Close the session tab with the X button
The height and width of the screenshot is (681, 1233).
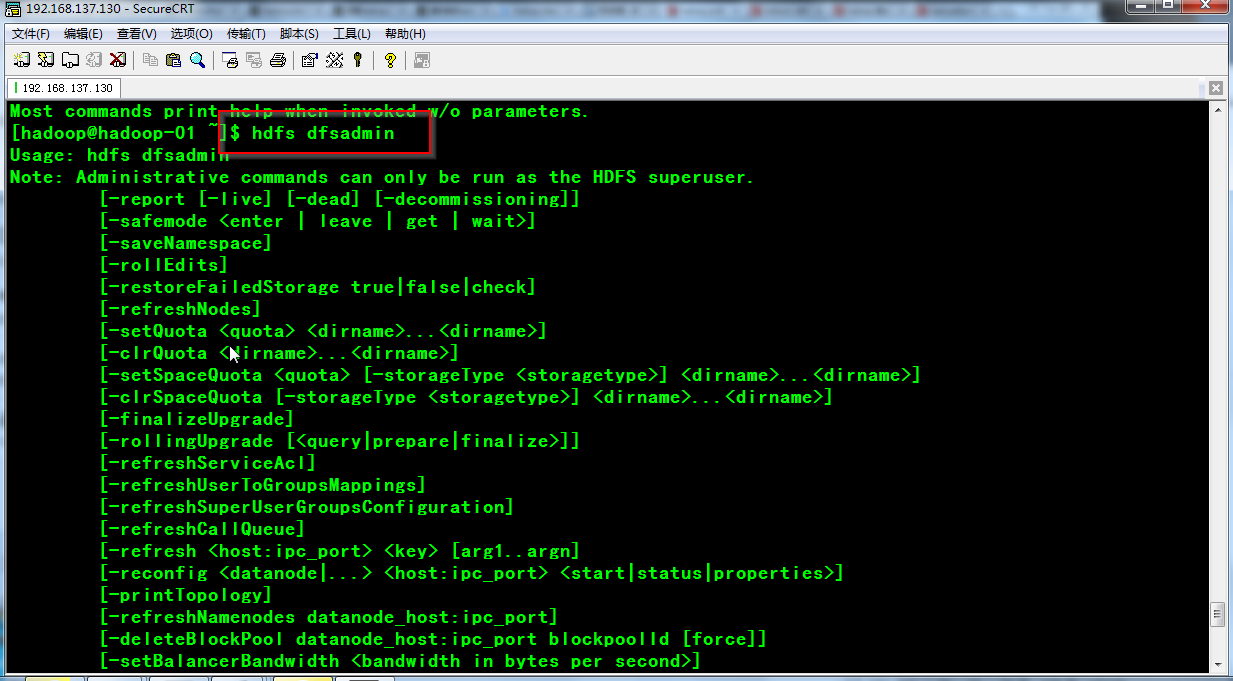tap(1216, 88)
